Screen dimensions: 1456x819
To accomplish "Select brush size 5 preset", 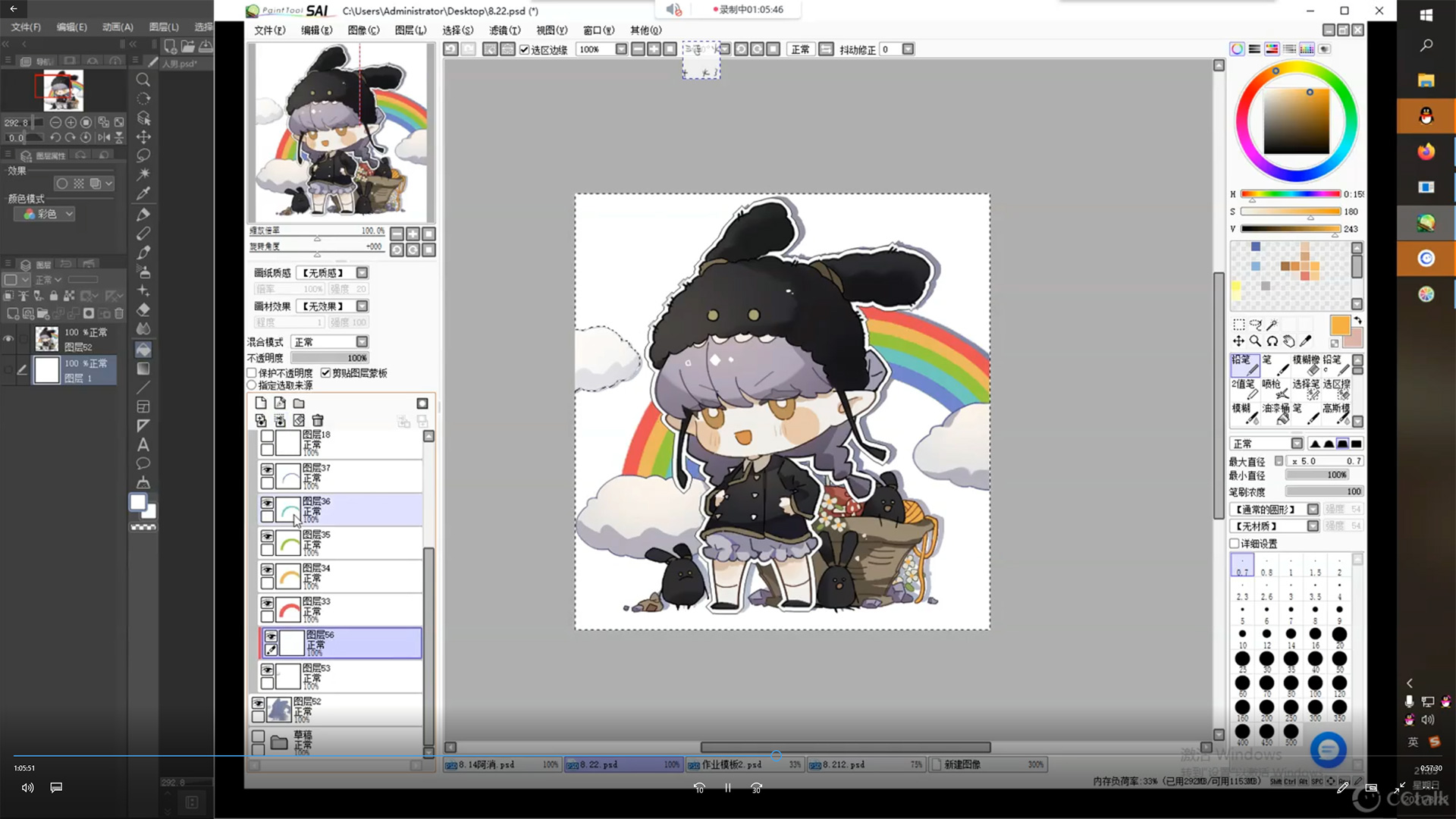I will pyautogui.click(x=1242, y=613).
